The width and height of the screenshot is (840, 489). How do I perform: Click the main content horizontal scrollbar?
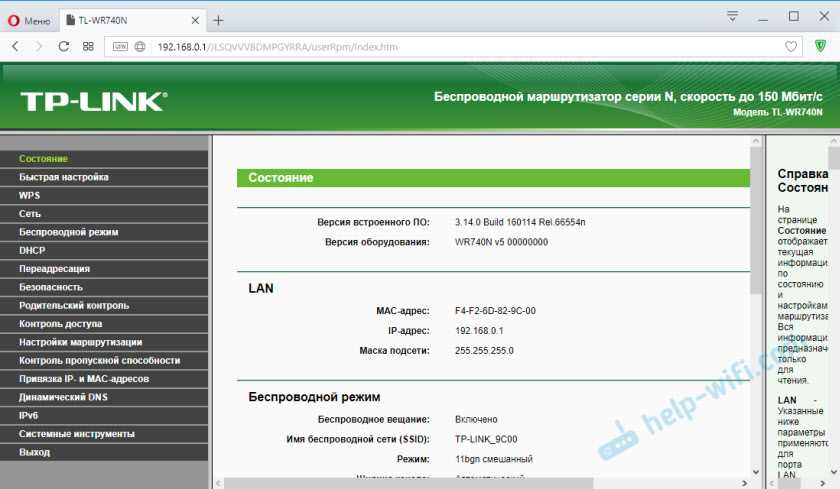pos(408,483)
